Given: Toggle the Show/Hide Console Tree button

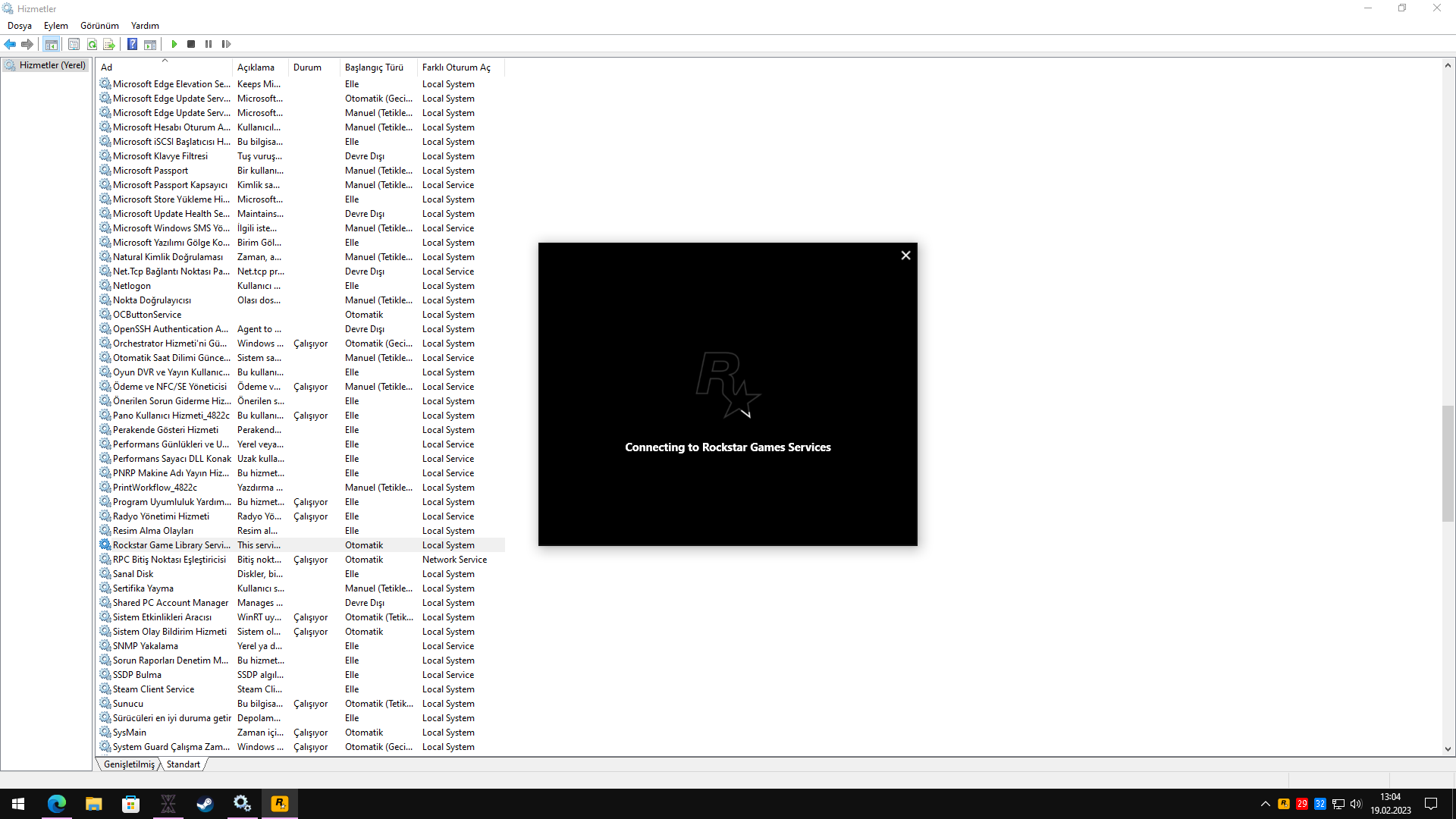Looking at the screenshot, I should [51, 44].
